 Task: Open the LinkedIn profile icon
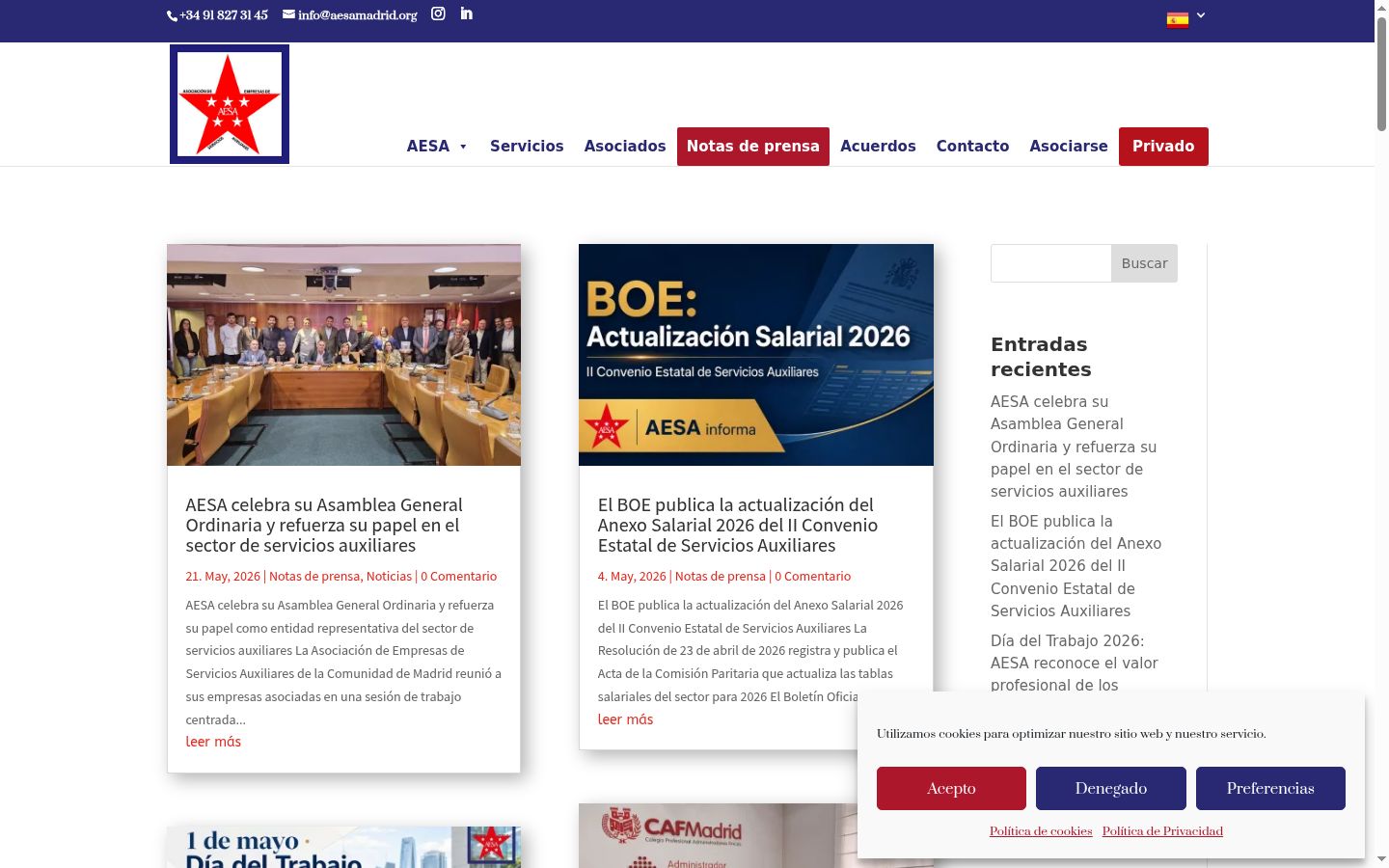pyautogui.click(x=467, y=14)
